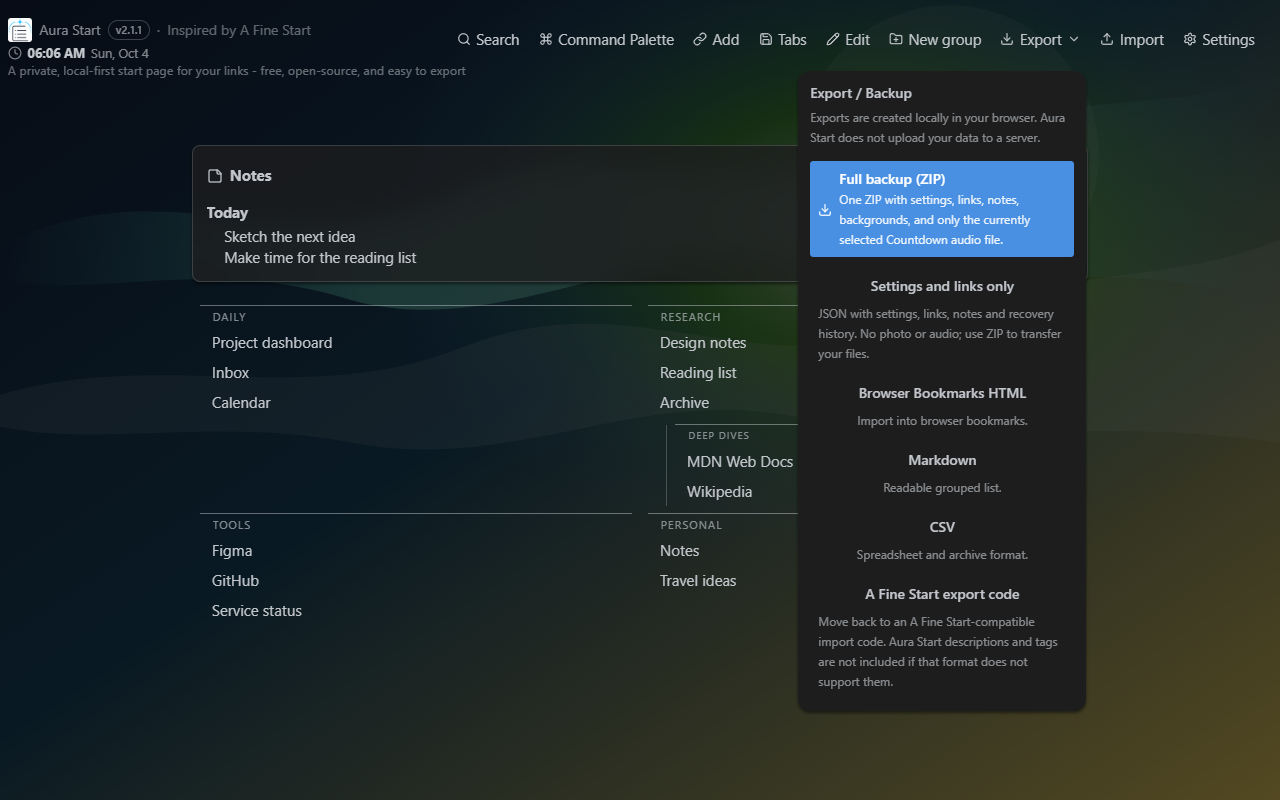Click the download icon in Full backup option

click(825, 210)
